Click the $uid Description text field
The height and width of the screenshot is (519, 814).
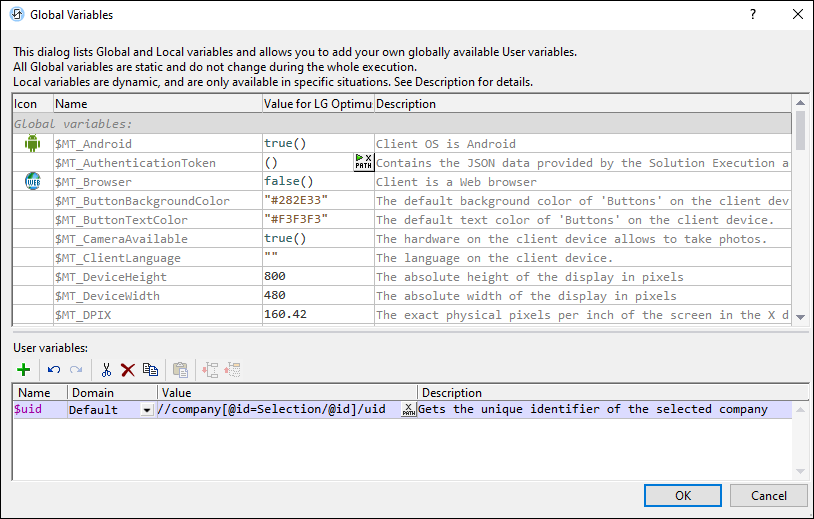(x=600, y=409)
